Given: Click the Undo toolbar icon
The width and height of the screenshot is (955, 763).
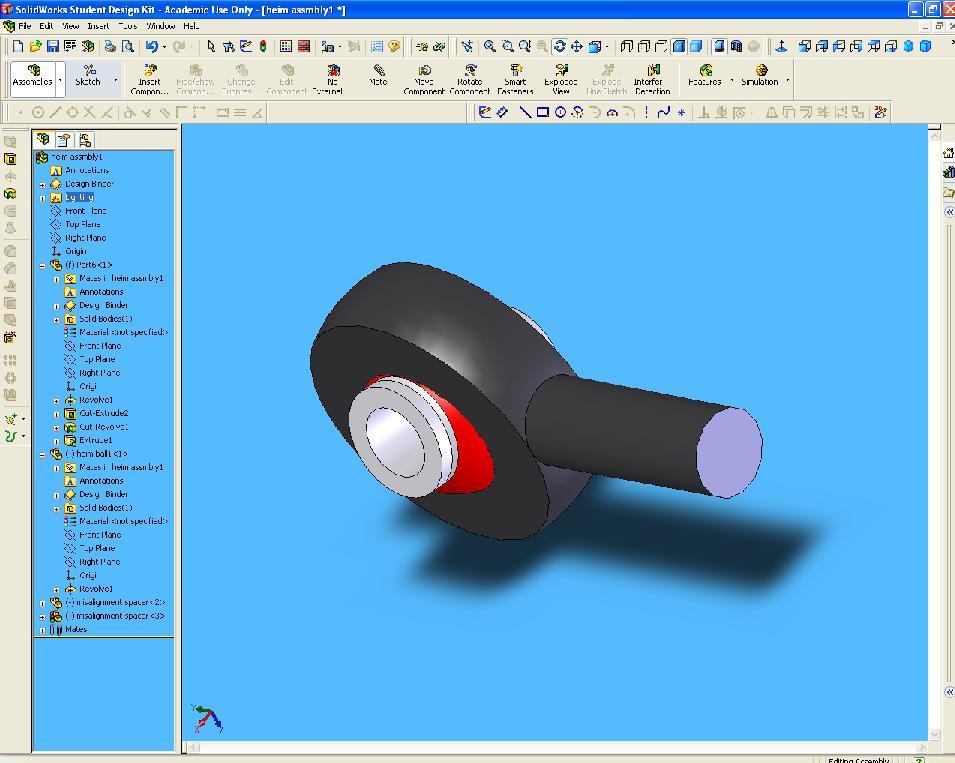Looking at the screenshot, I should click(151, 46).
